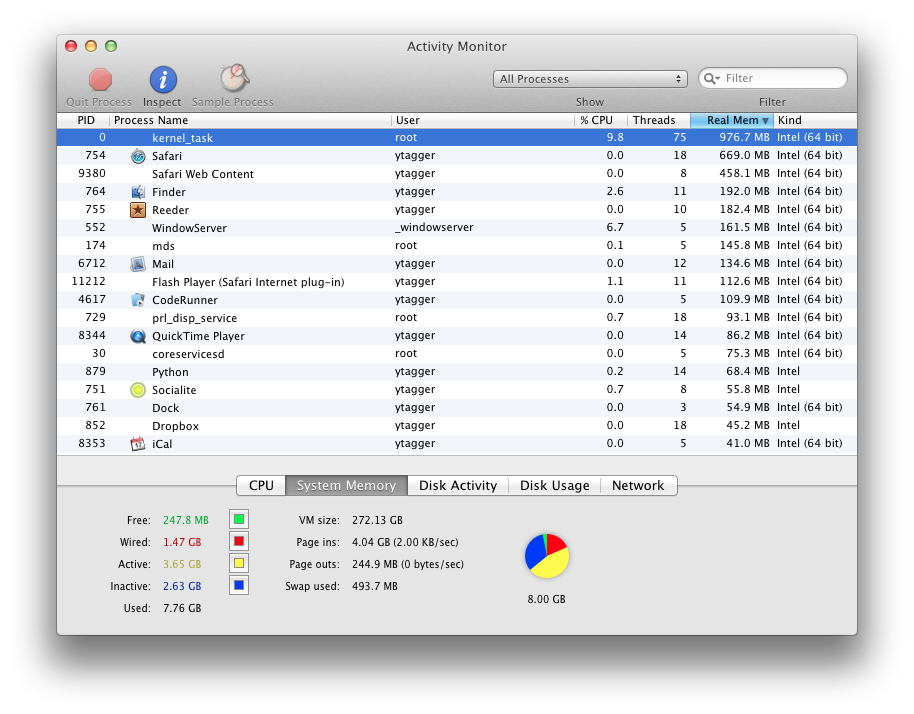Click the 493.7 MB Swap used value

pyautogui.click(x=375, y=586)
